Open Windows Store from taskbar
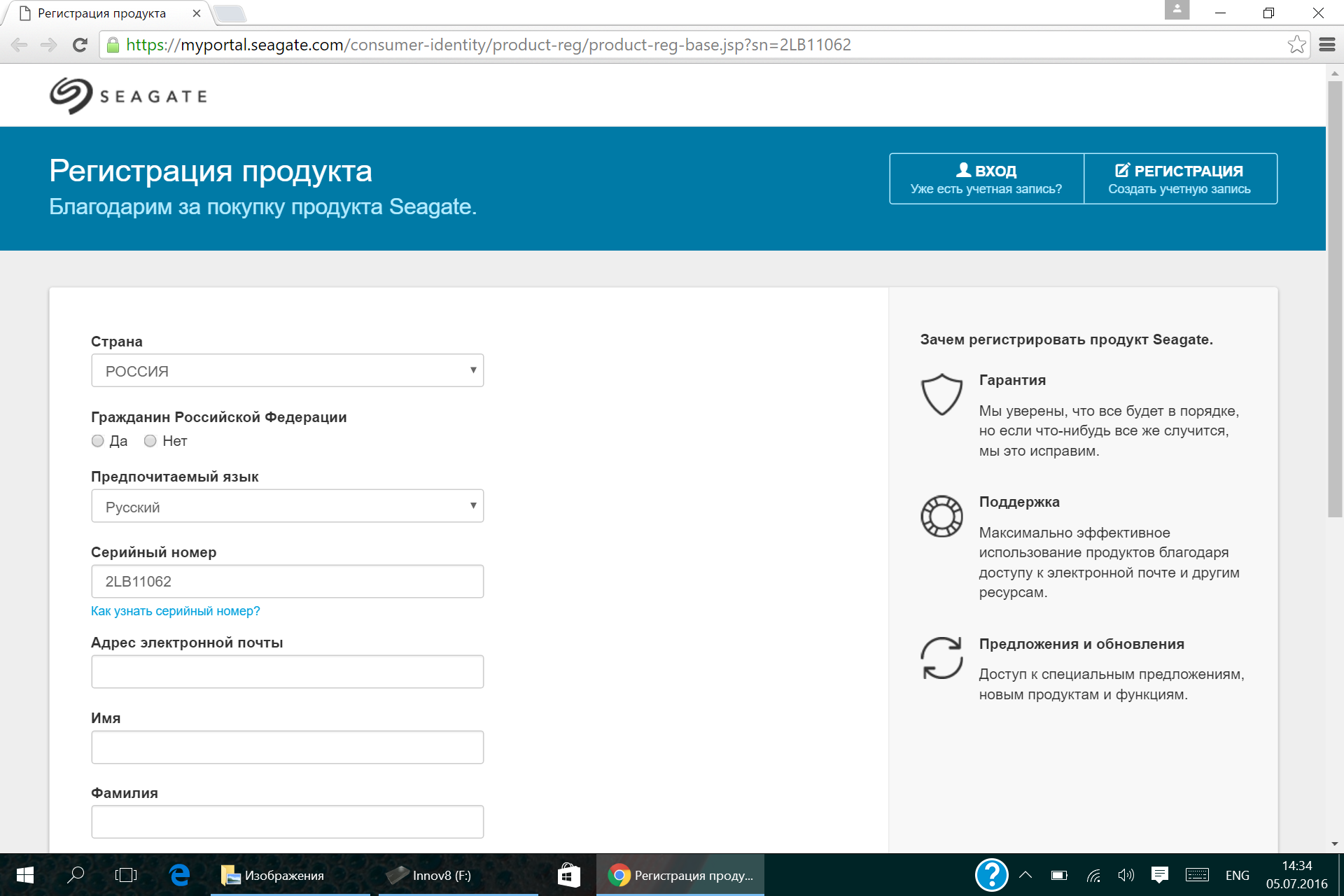 coord(569,875)
